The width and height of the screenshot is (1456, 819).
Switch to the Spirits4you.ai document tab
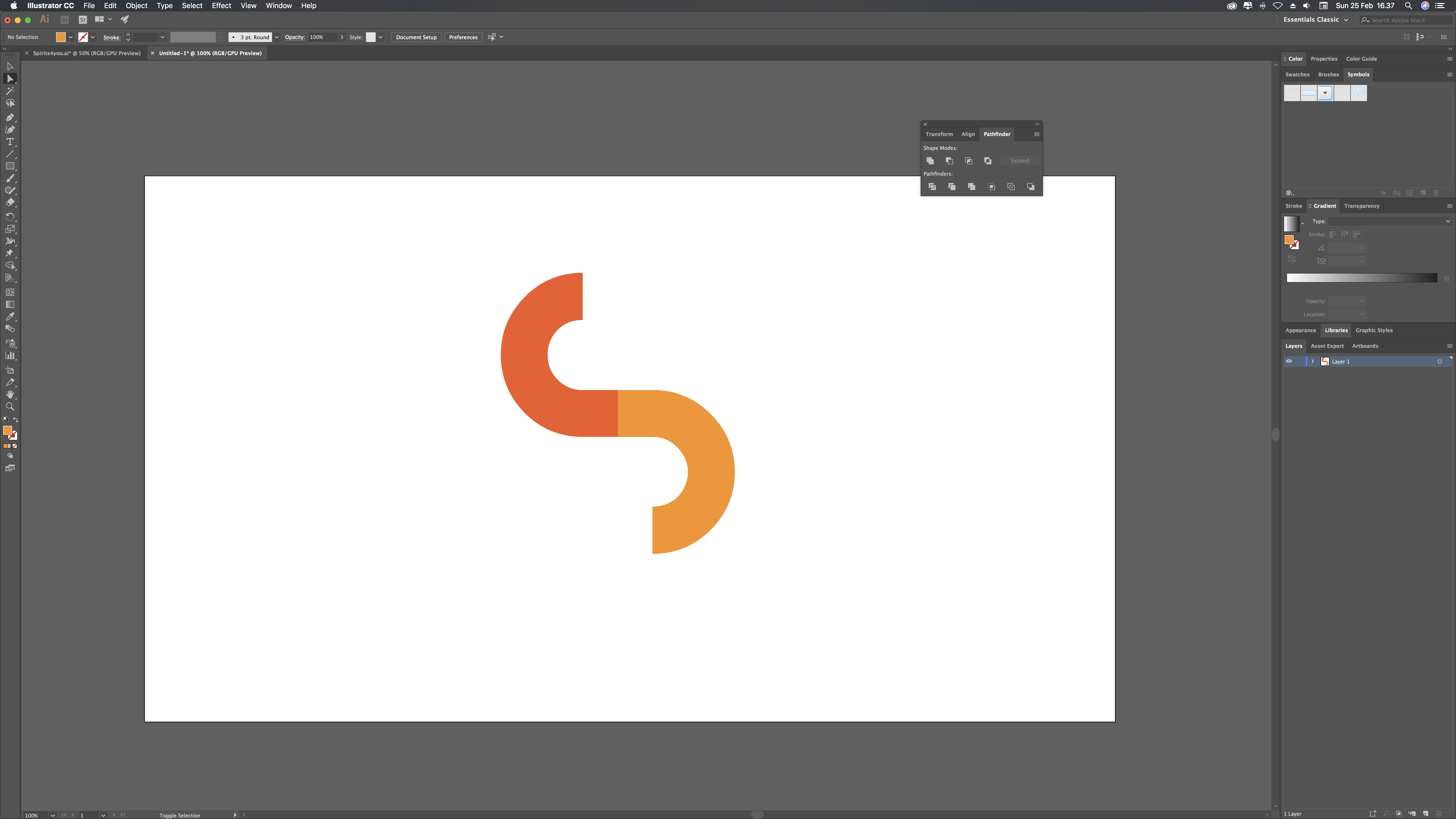click(x=86, y=53)
